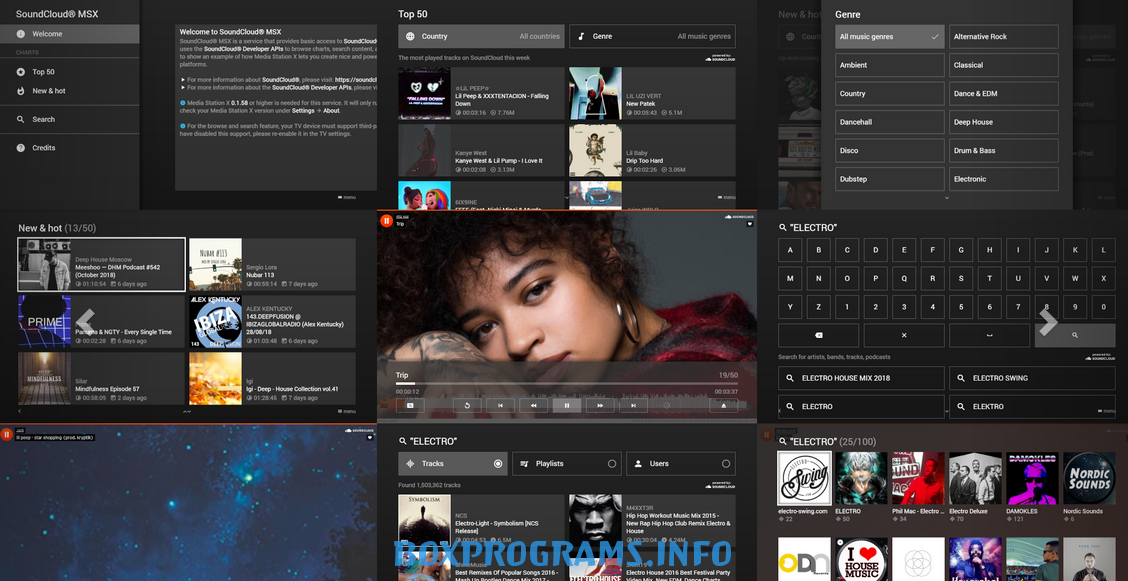
Task: Click the fast-forward button in player controls
Action: coord(600,405)
